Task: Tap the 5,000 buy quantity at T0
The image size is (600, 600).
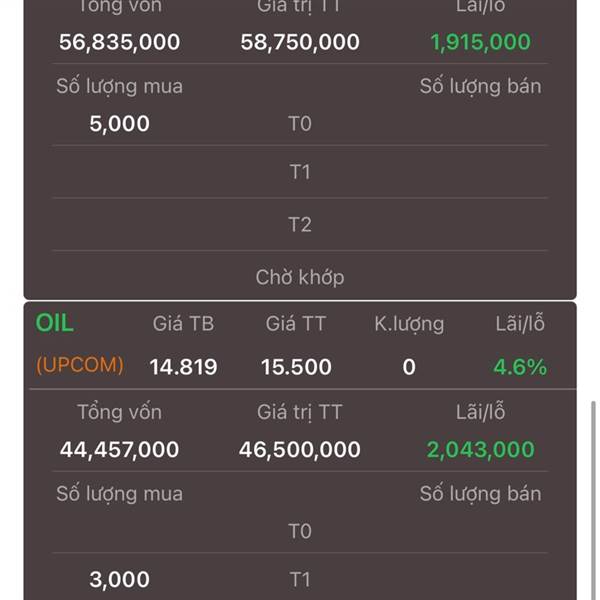Action: (119, 124)
